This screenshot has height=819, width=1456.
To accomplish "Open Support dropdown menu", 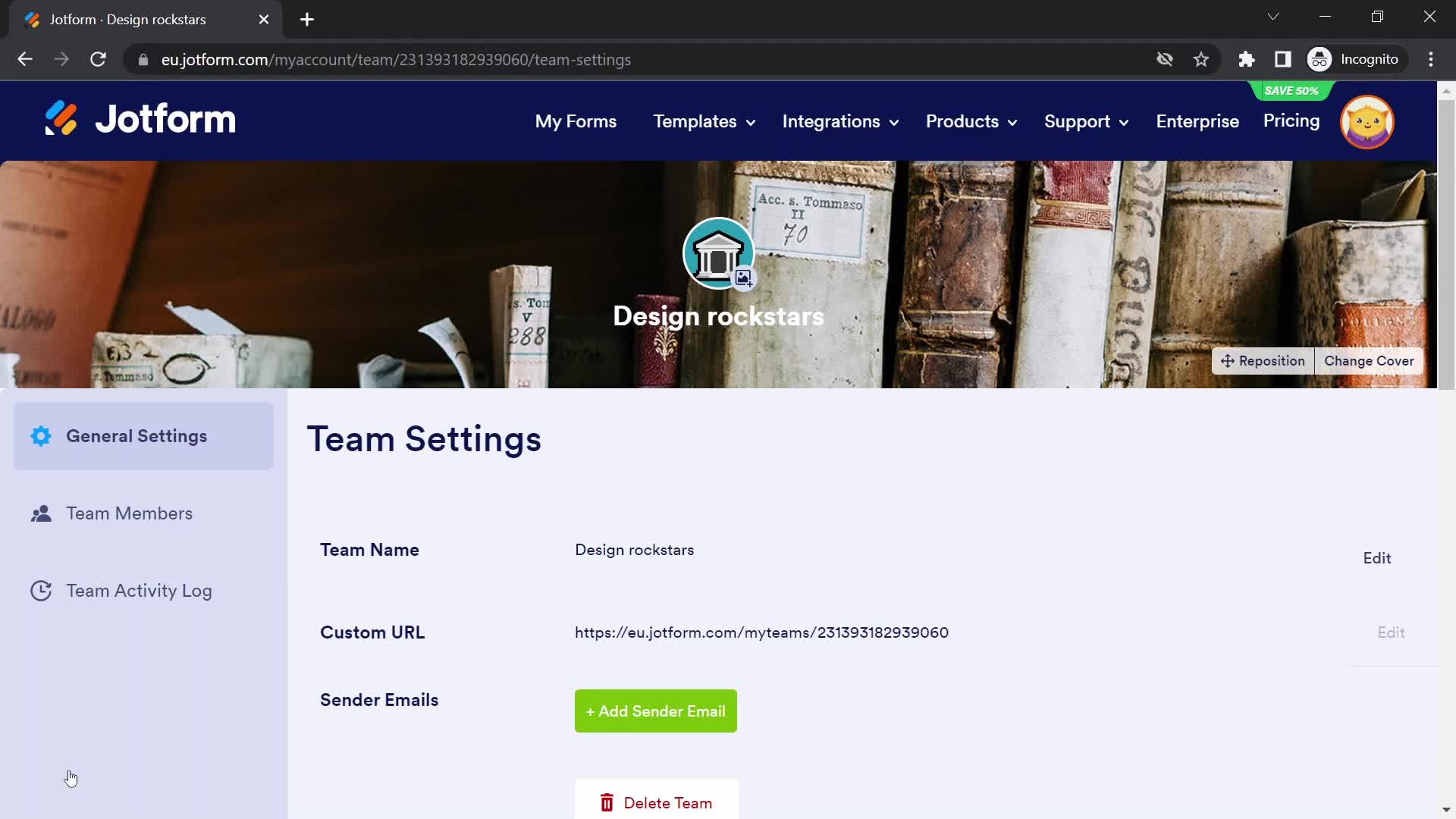I will (x=1085, y=121).
